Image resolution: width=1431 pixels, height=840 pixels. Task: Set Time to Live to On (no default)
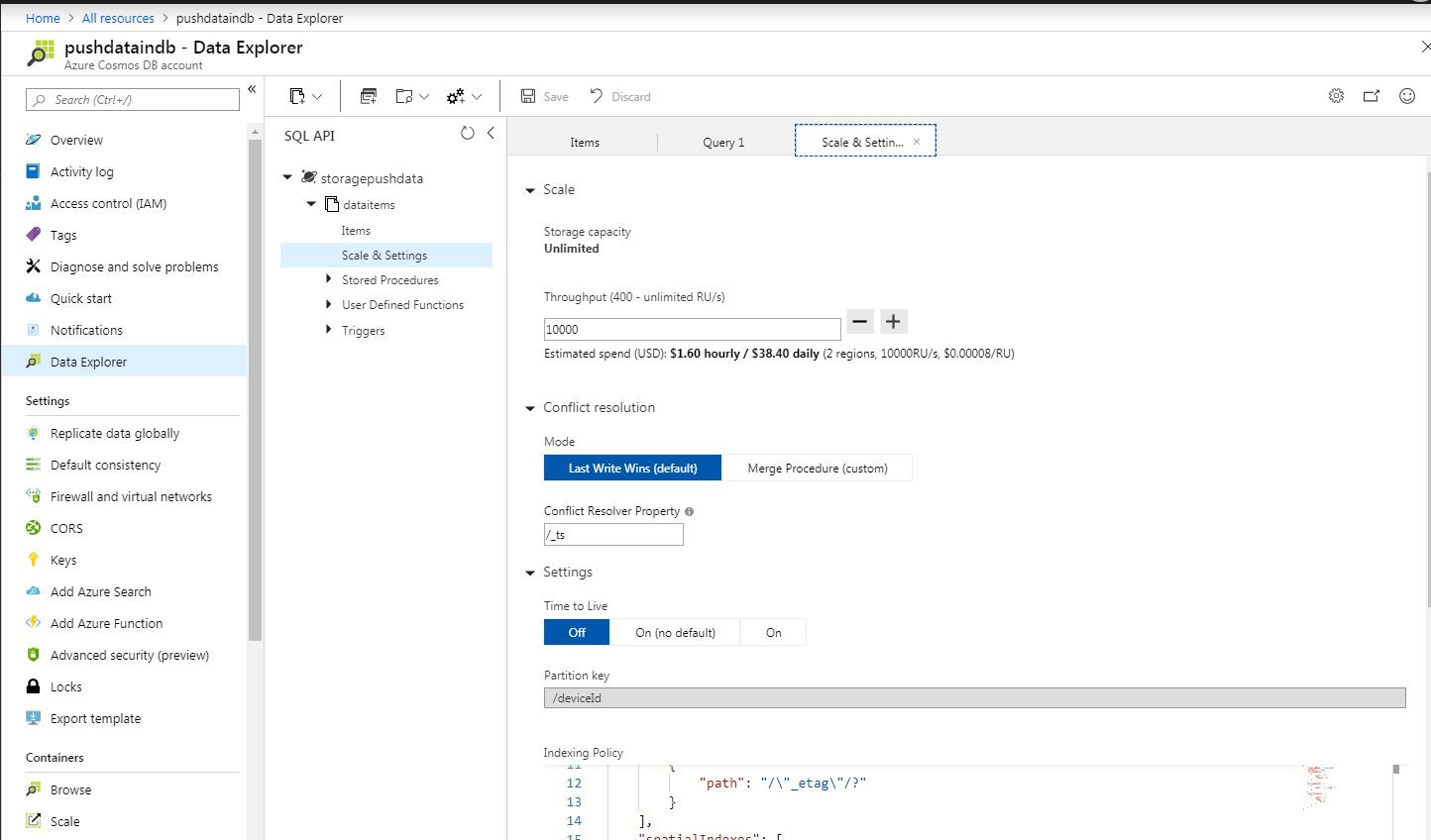(x=675, y=632)
